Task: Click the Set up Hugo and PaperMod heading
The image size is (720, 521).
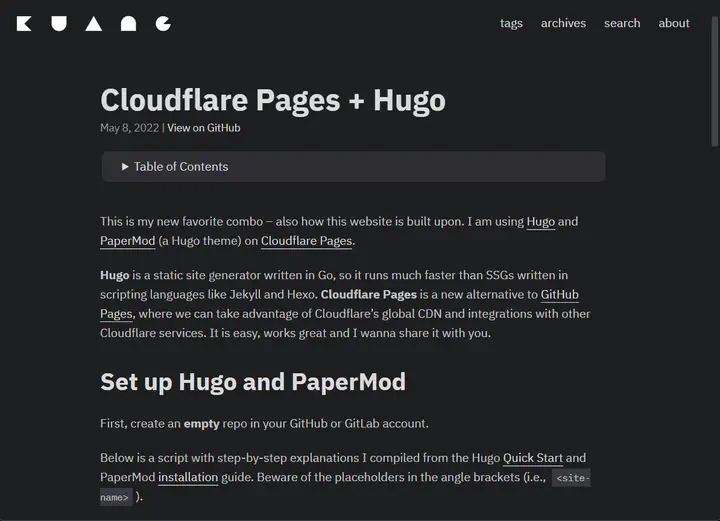Action: point(253,382)
